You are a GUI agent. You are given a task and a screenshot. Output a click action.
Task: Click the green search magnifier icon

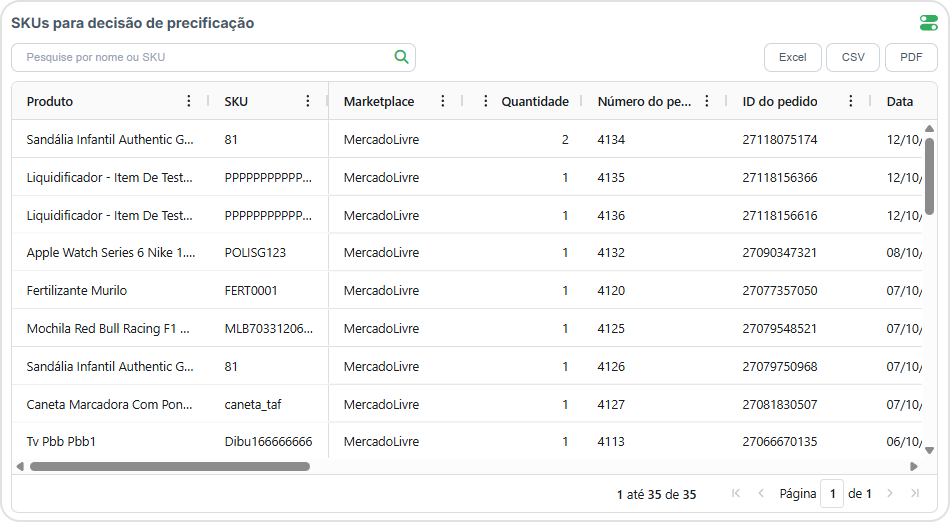401,57
